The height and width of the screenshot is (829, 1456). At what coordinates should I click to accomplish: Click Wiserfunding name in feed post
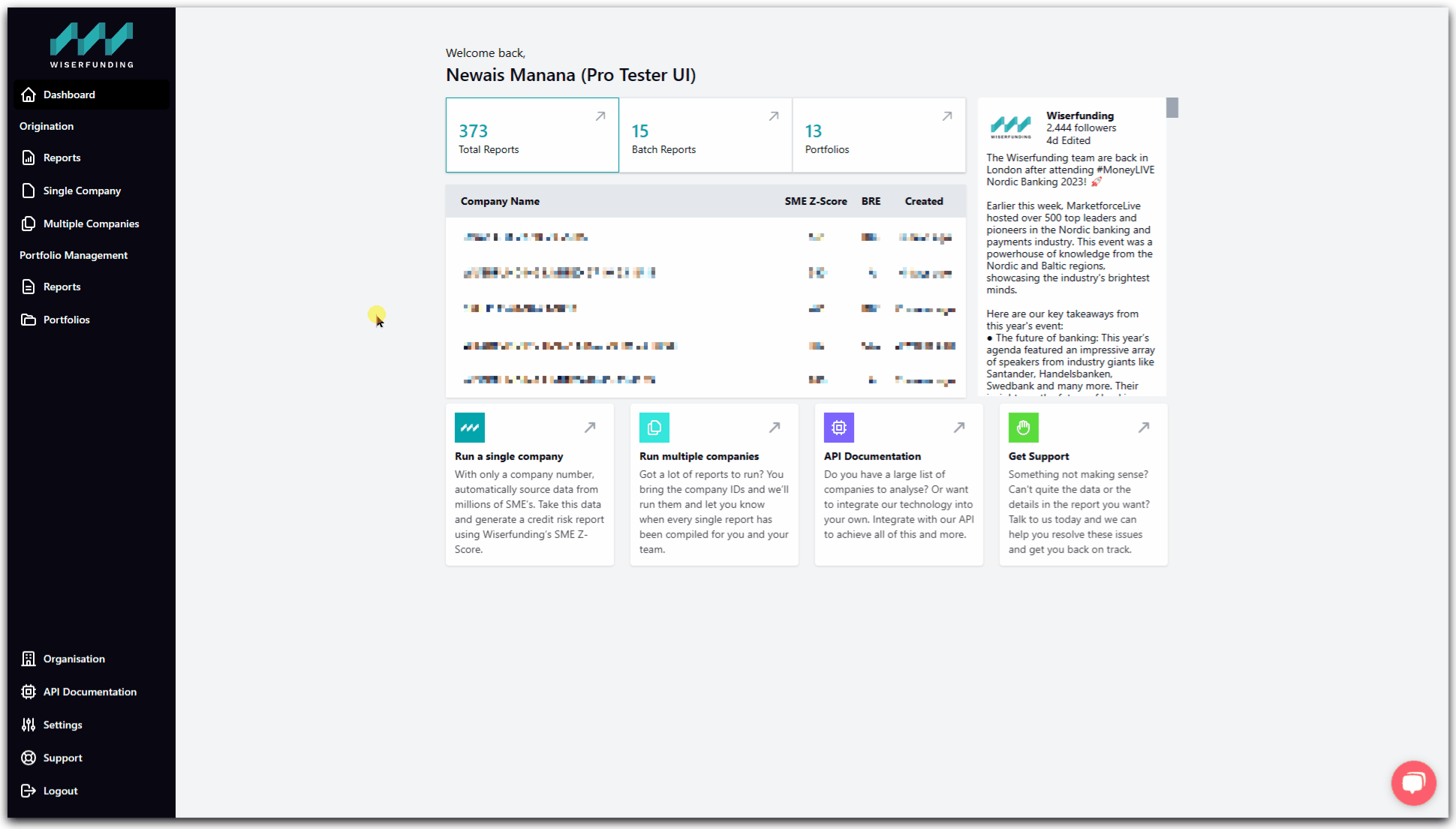(1080, 116)
